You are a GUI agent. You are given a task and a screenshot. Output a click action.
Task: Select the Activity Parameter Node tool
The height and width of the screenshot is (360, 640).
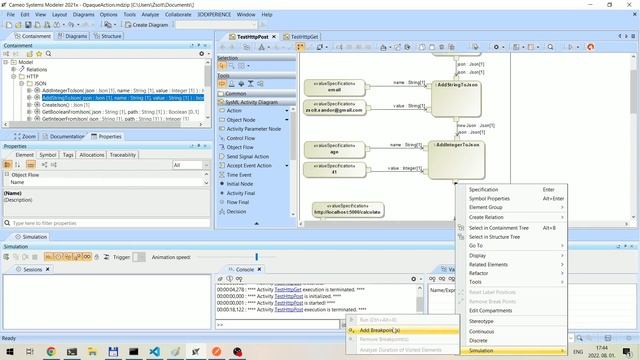(x=253, y=129)
